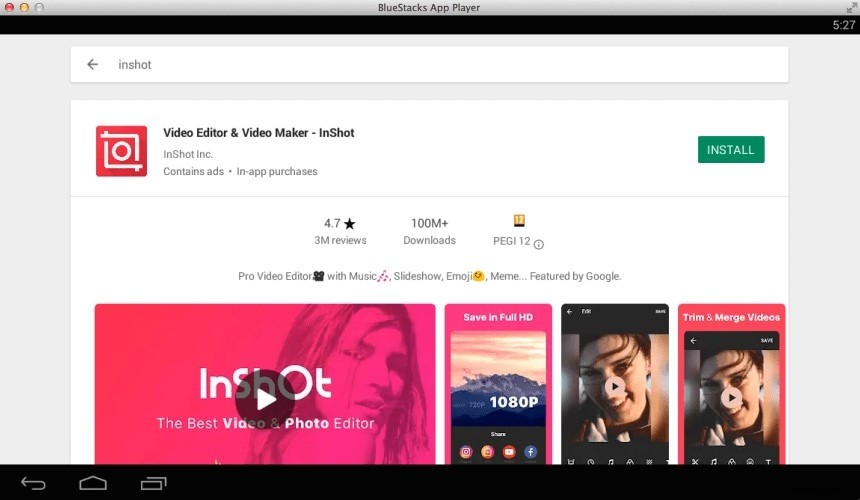Screen dimensions: 860x500
Task: Click the back arrow in search bar
Action: [93, 65]
